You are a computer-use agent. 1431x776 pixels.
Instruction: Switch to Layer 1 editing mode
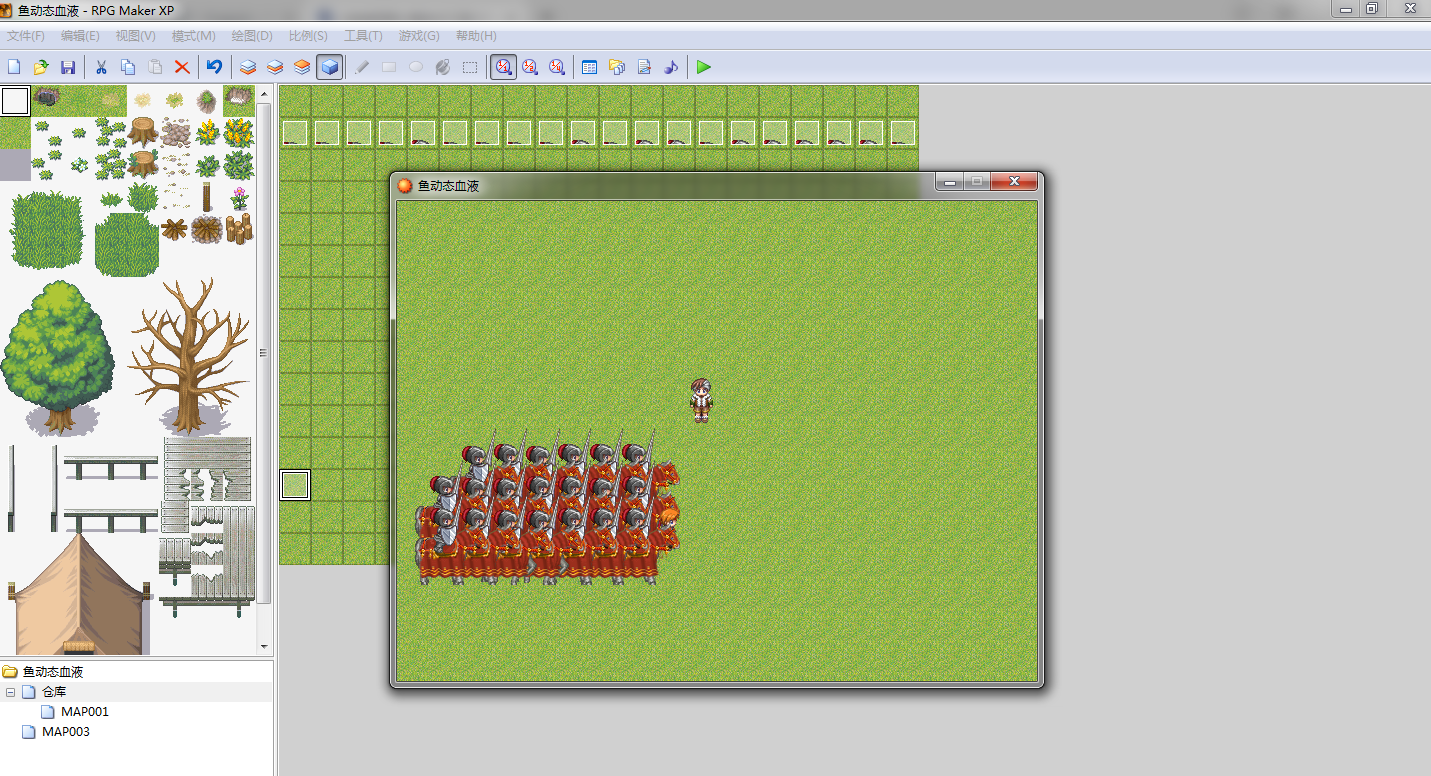(x=248, y=67)
